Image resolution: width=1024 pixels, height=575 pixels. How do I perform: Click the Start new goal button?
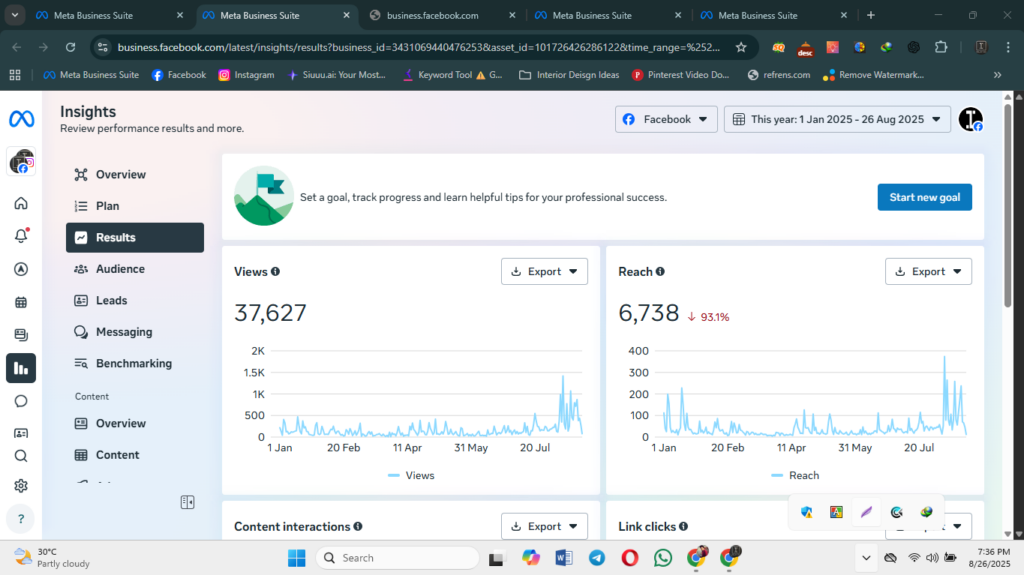924,197
